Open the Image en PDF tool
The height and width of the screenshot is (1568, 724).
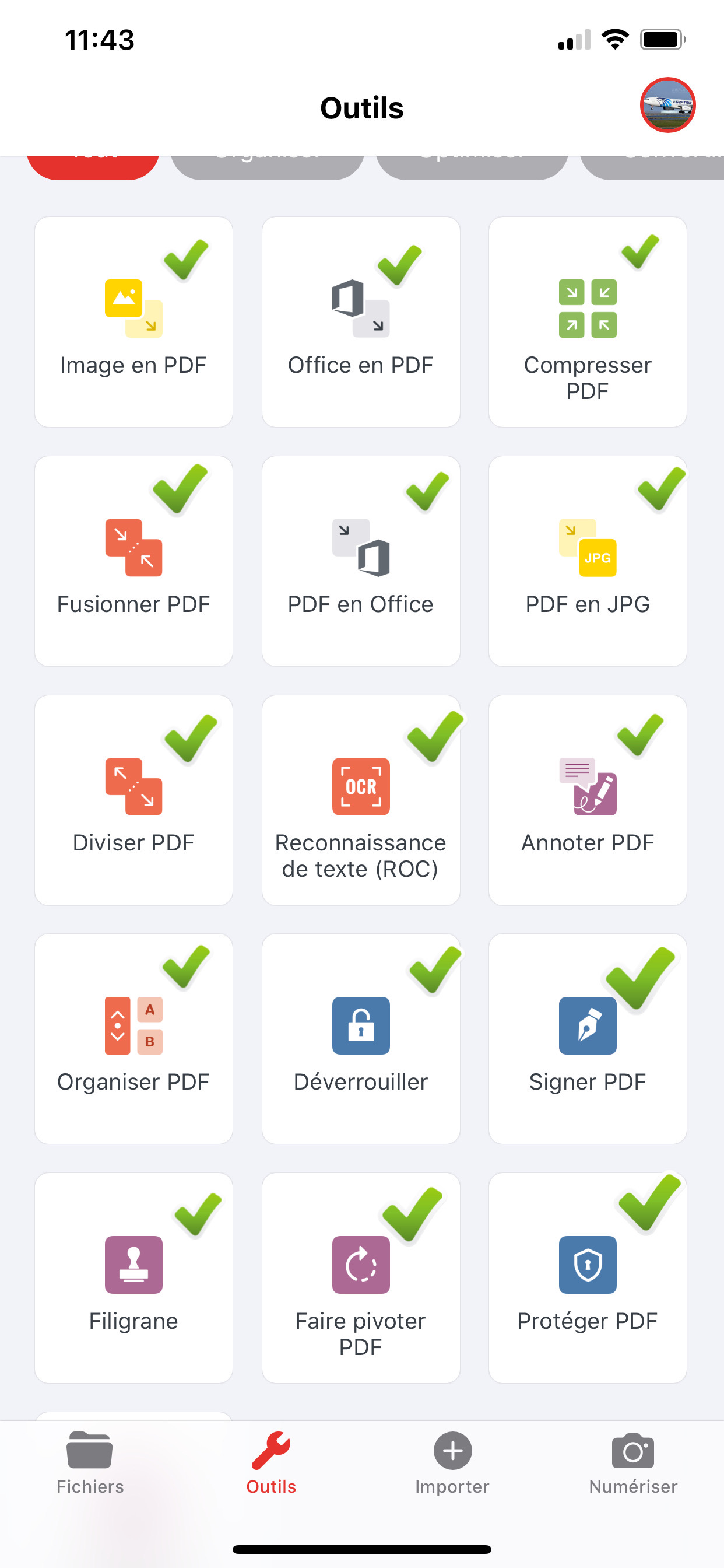(x=133, y=322)
